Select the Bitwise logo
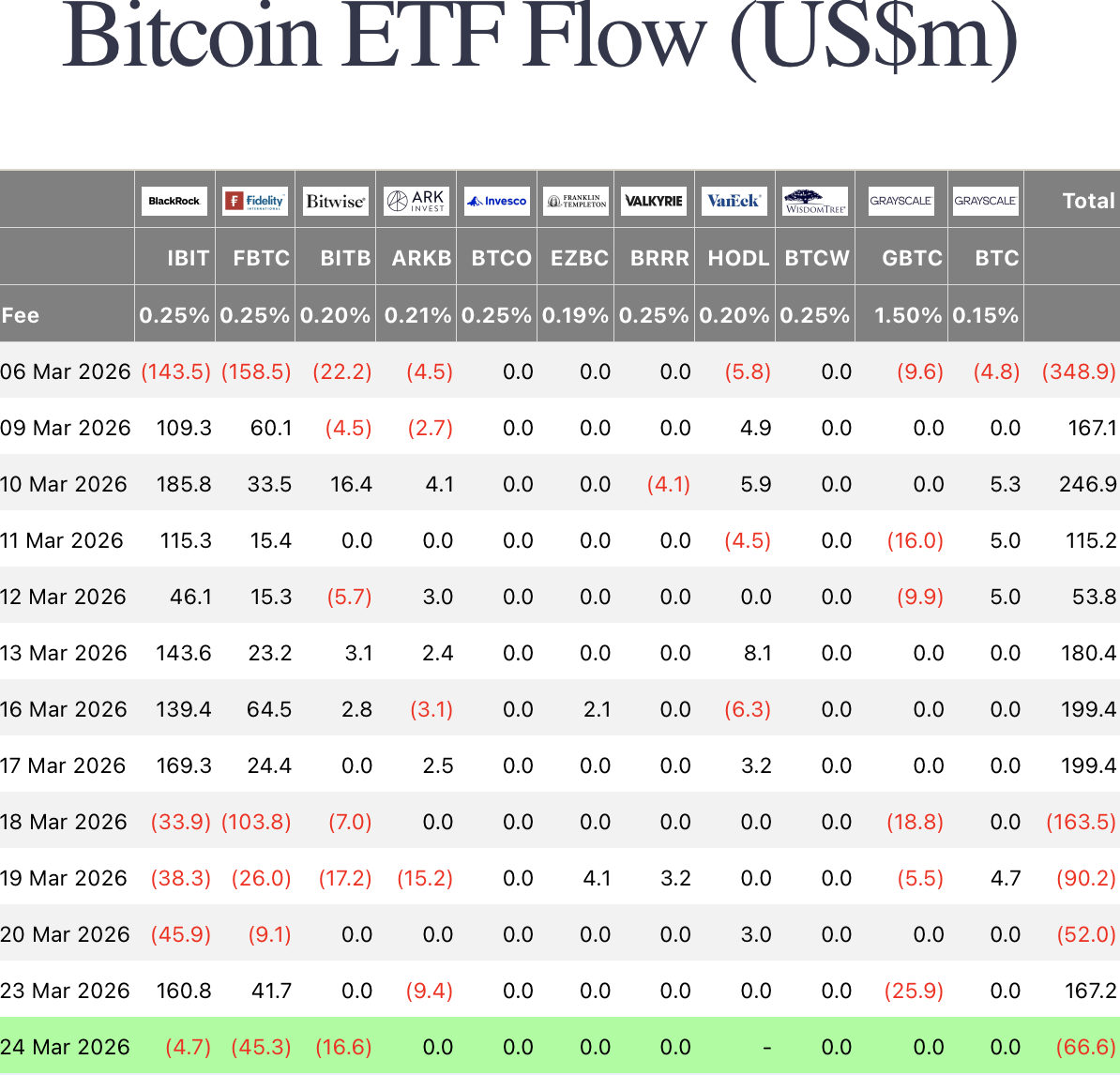1120x1075 pixels. (335, 201)
